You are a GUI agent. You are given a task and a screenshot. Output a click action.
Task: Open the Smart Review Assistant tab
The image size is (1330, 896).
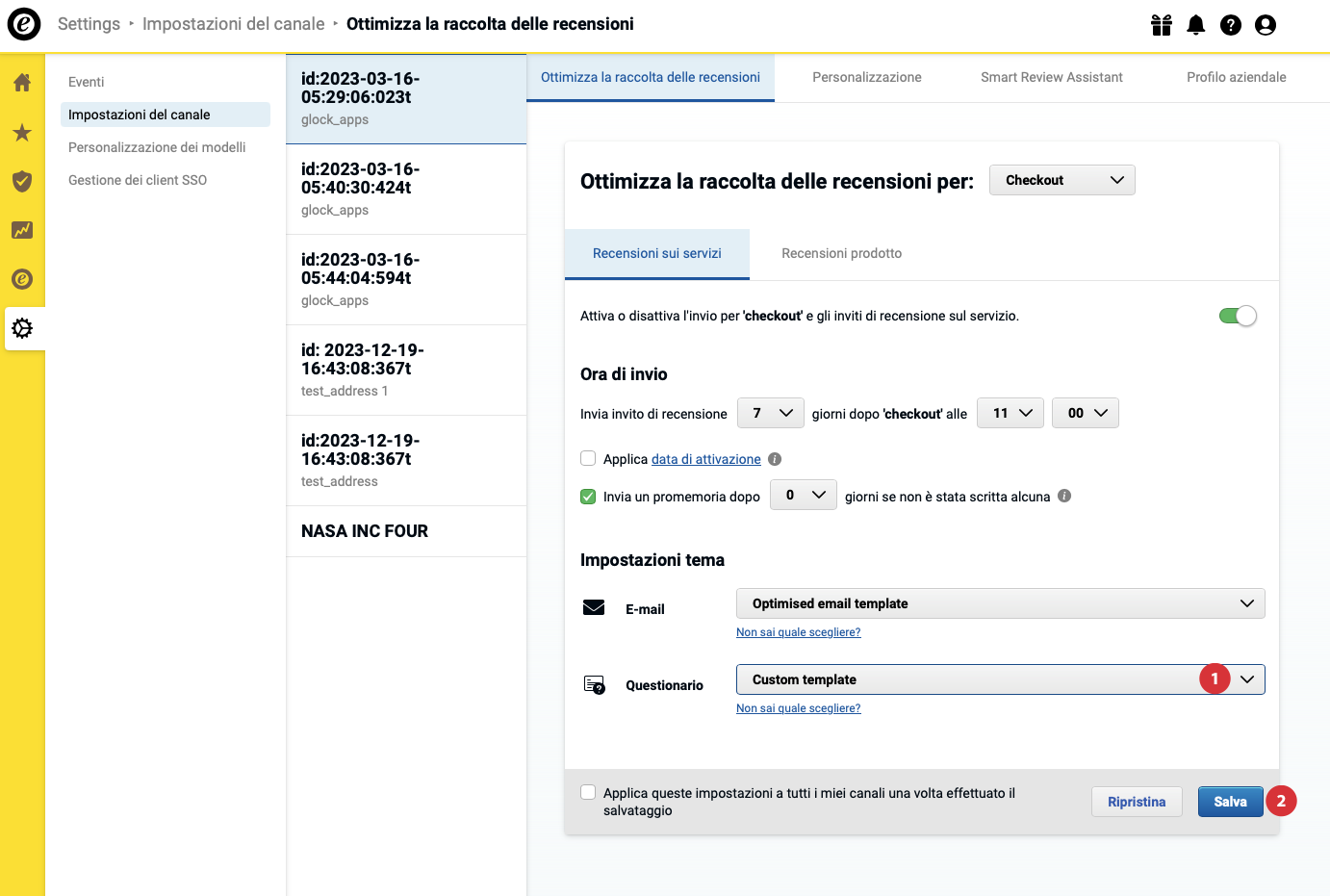tap(1051, 77)
